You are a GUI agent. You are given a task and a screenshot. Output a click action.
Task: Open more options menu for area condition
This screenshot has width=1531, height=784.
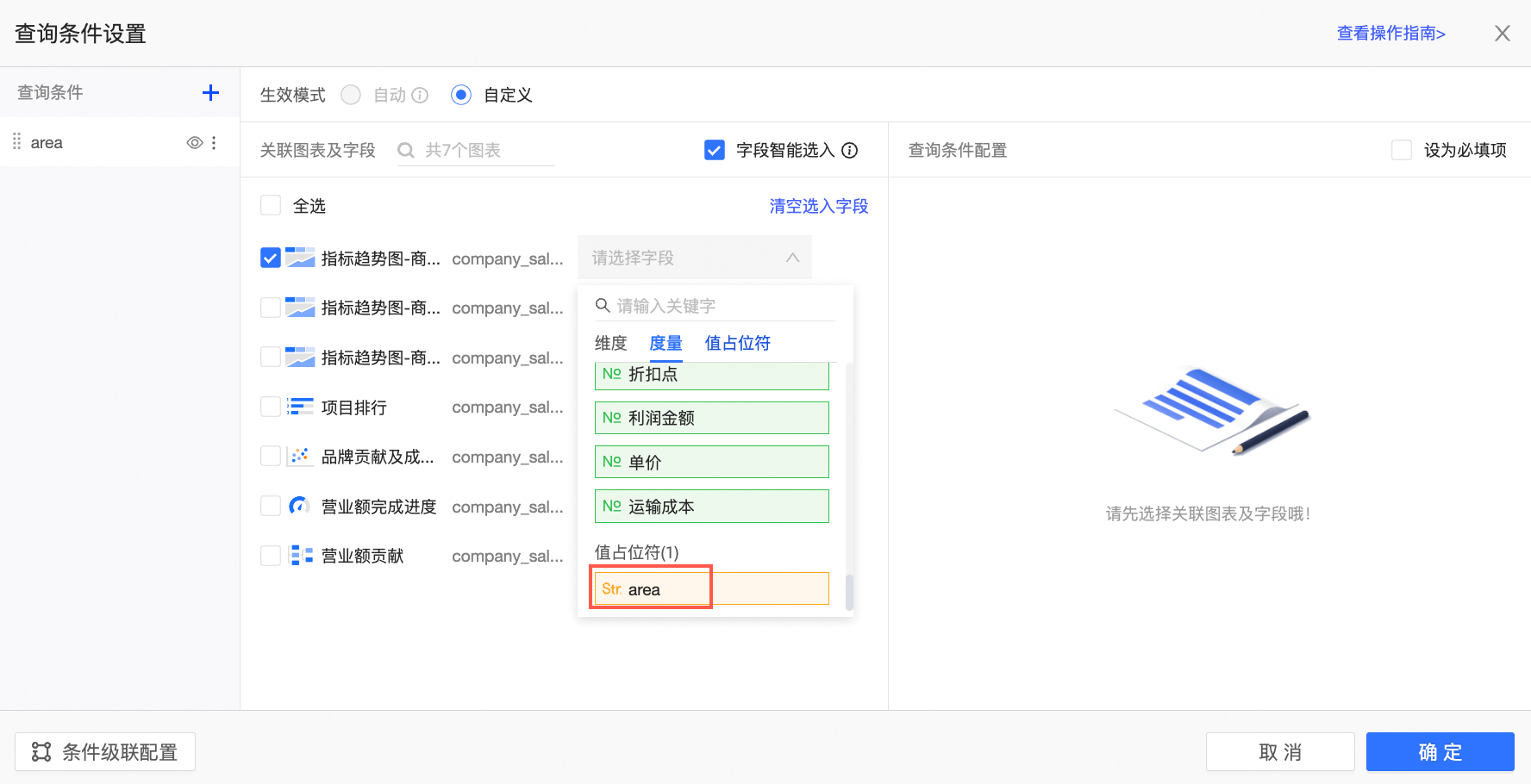click(x=214, y=143)
